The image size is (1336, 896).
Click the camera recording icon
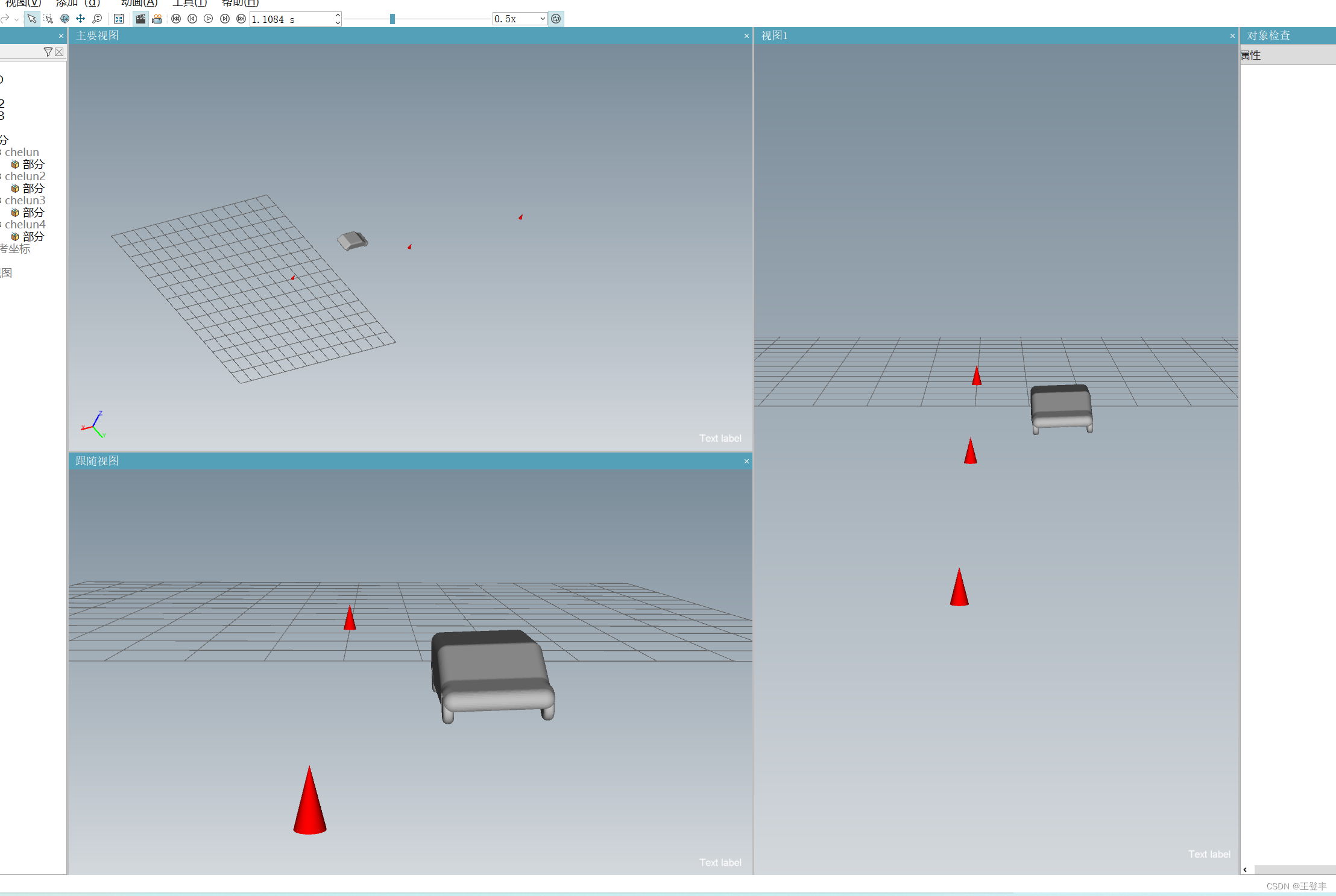tap(157, 19)
